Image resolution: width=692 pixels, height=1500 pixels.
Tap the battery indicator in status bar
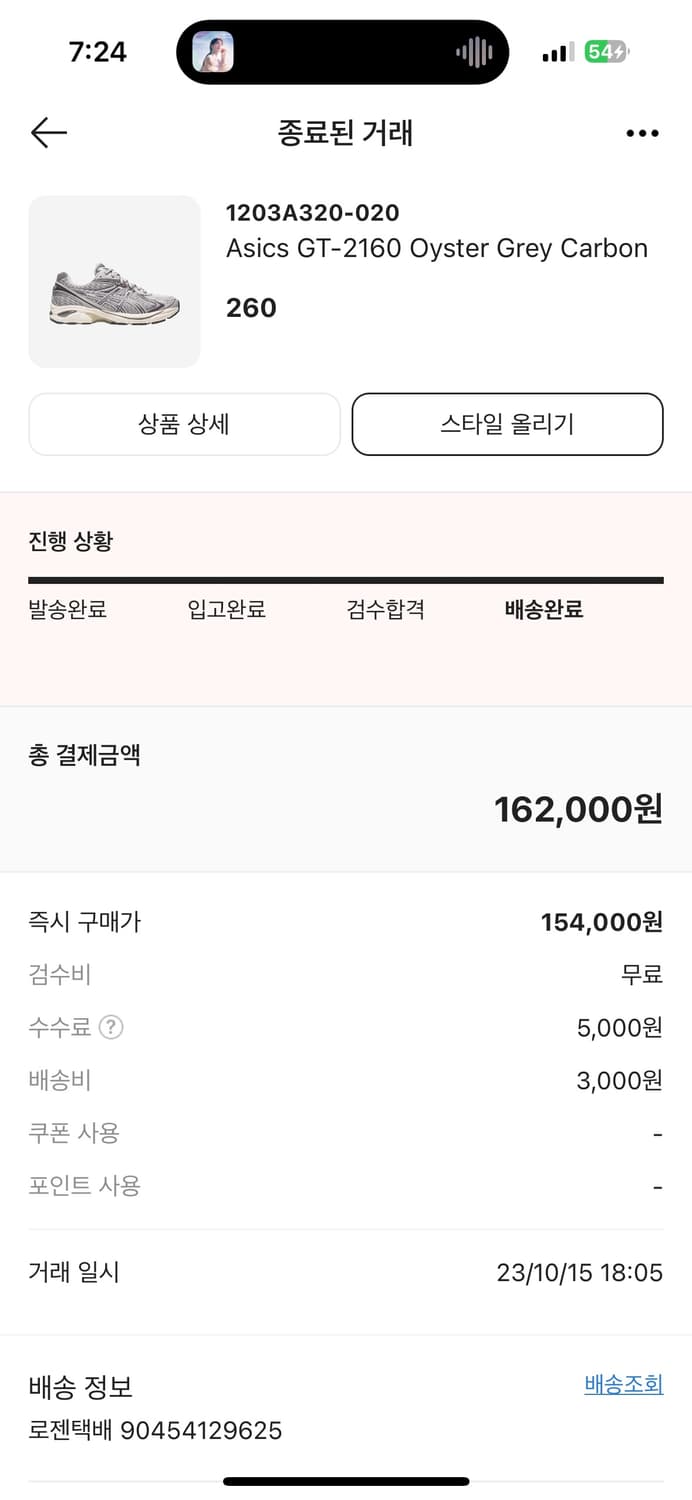pyautogui.click(x=606, y=52)
